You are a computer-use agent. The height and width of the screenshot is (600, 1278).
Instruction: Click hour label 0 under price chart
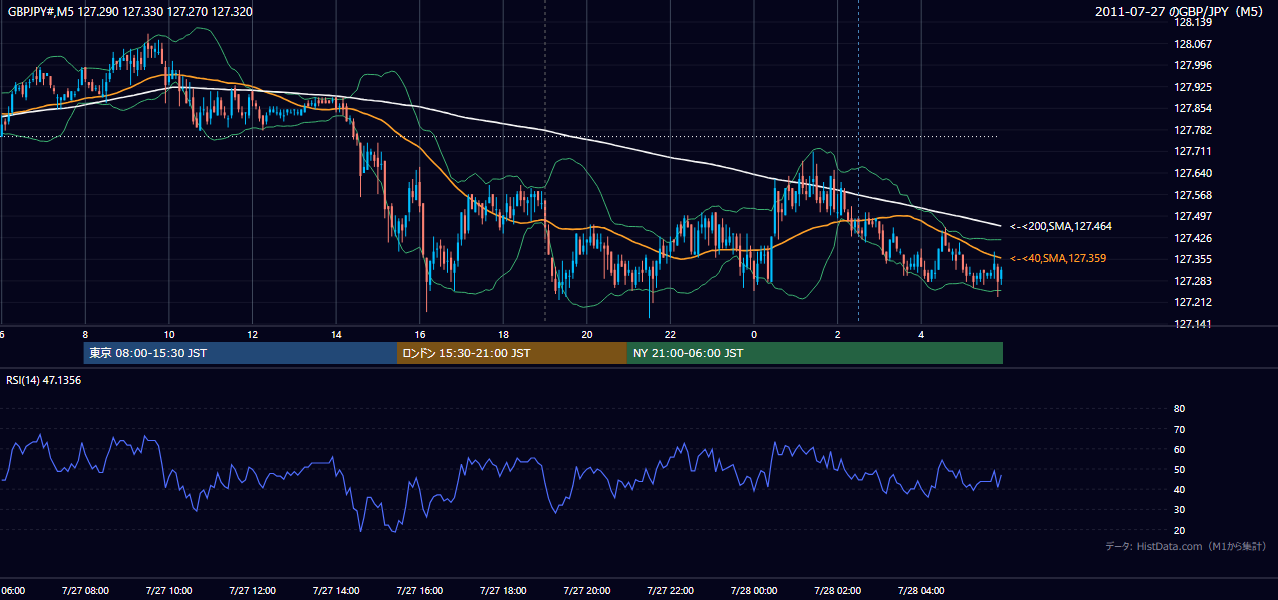[754, 334]
